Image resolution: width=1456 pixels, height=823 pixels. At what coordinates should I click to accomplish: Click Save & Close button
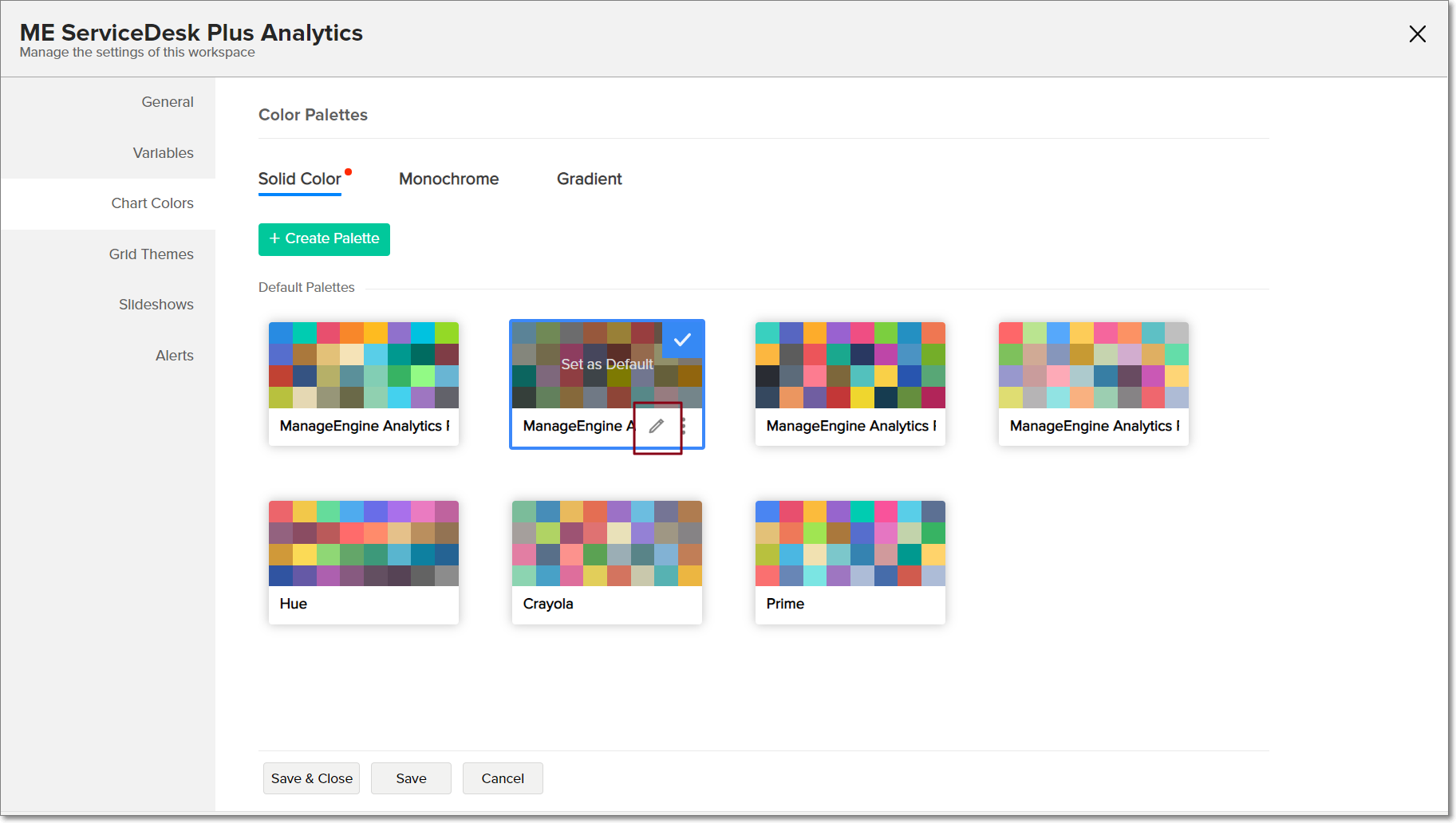click(x=311, y=778)
